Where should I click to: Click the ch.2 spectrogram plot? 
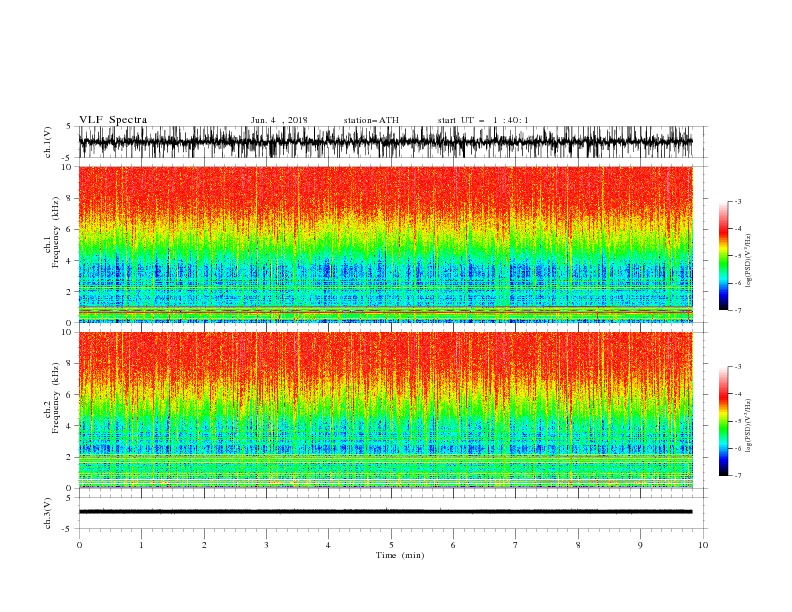point(385,410)
